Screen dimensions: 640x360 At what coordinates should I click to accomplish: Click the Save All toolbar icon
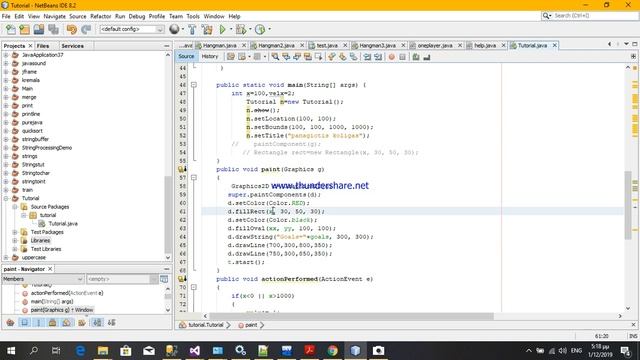tap(53, 29)
